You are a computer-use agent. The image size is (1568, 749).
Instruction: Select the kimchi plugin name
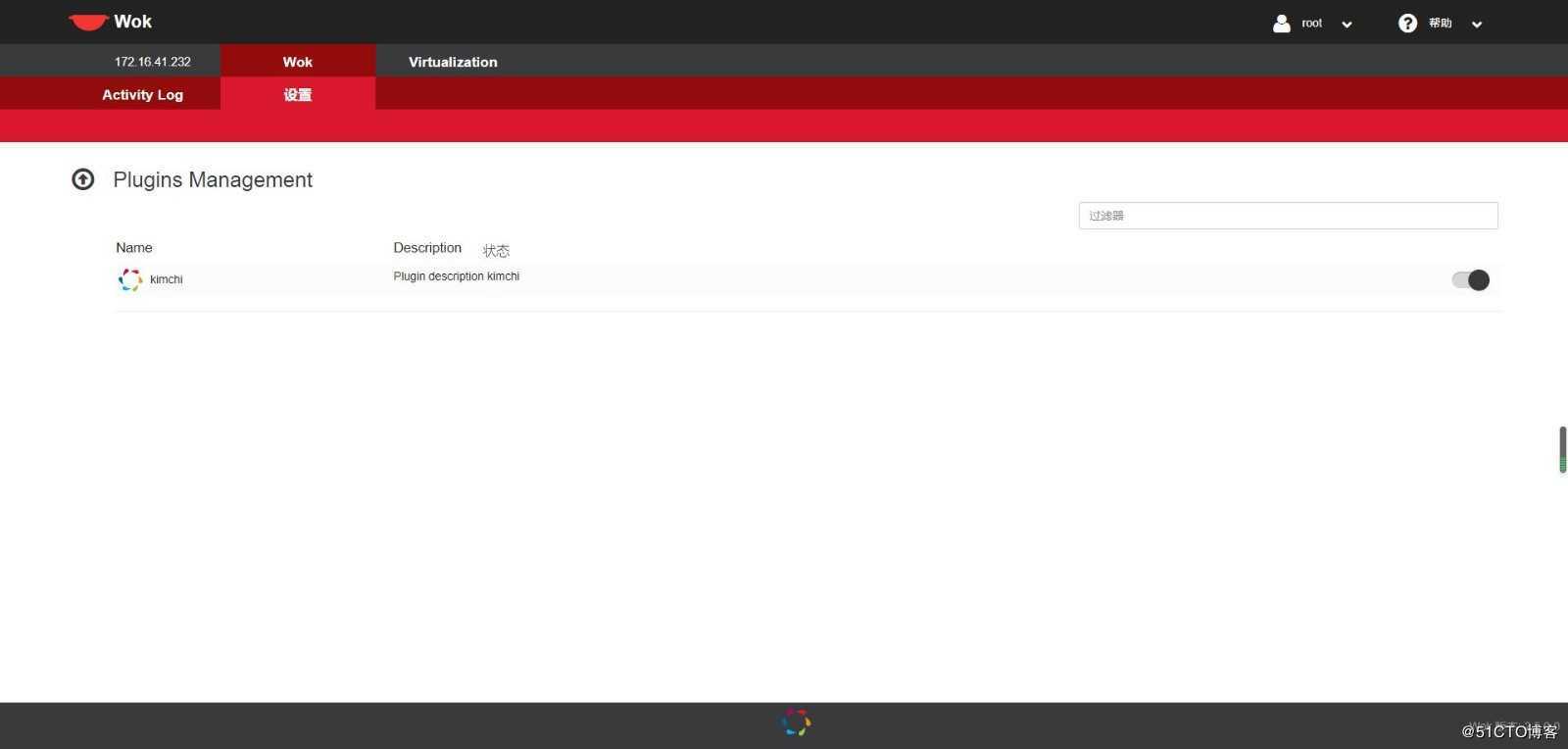[x=167, y=279]
